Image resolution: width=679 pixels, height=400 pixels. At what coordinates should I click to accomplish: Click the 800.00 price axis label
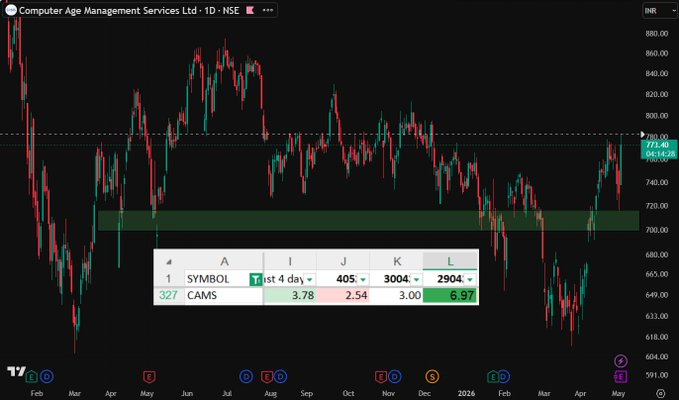[x=657, y=116]
